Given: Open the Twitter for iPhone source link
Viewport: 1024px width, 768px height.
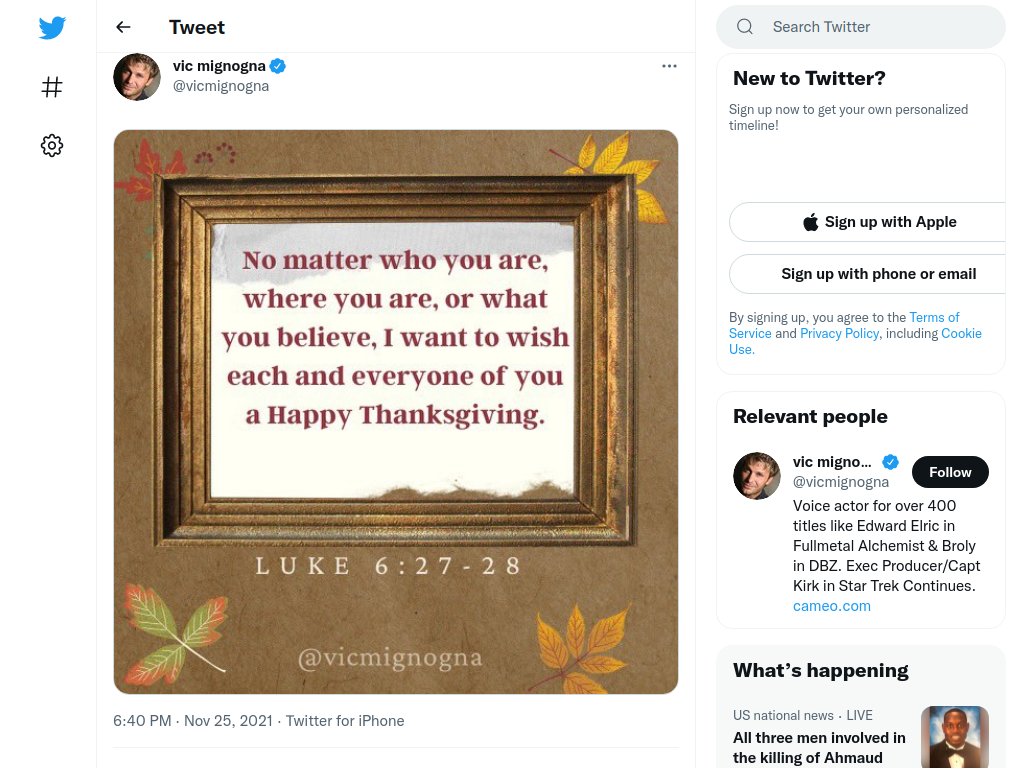Looking at the screenshot, I should (x=345, y=721).
